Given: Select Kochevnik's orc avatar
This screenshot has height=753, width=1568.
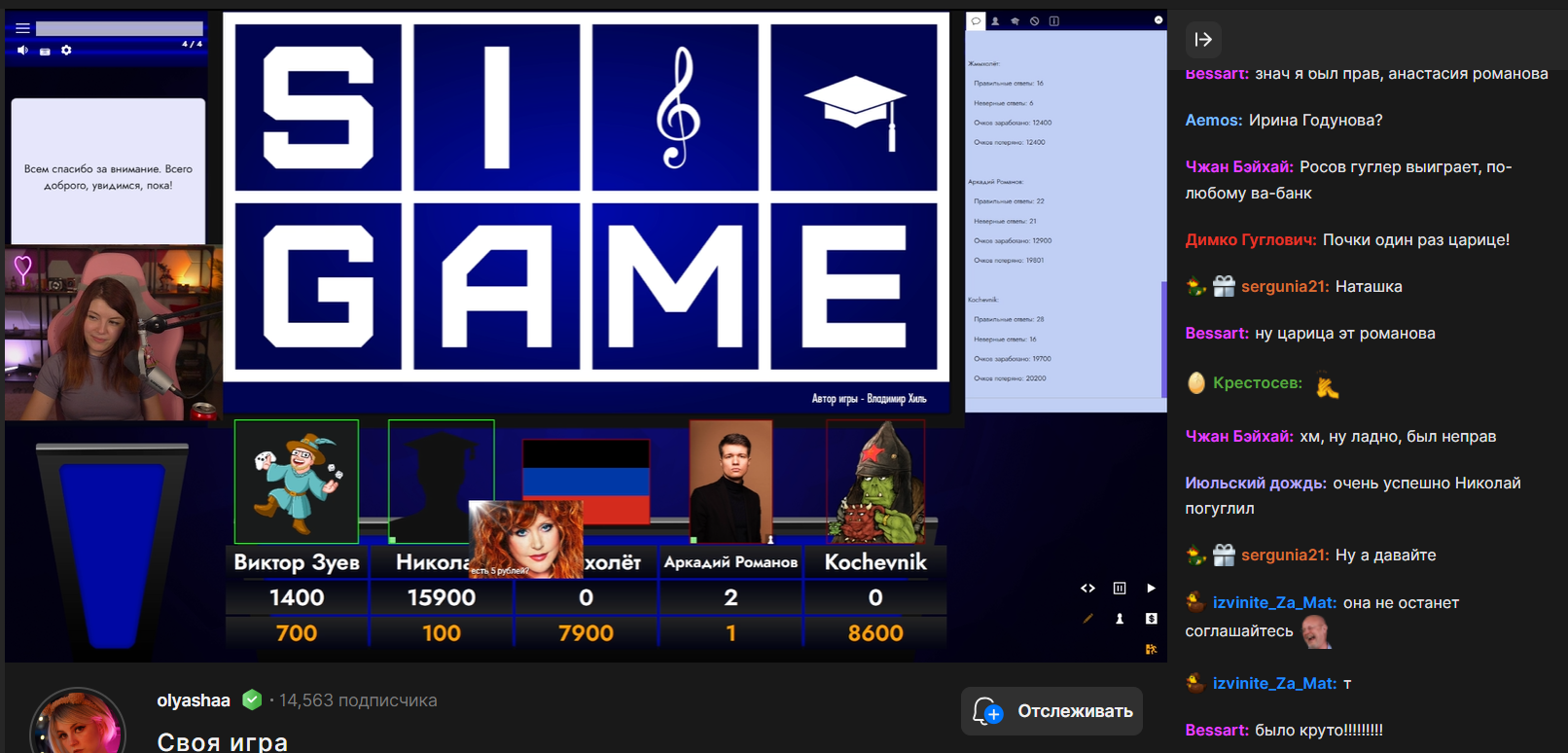Looking at the screenshot, I should (875, 482).
